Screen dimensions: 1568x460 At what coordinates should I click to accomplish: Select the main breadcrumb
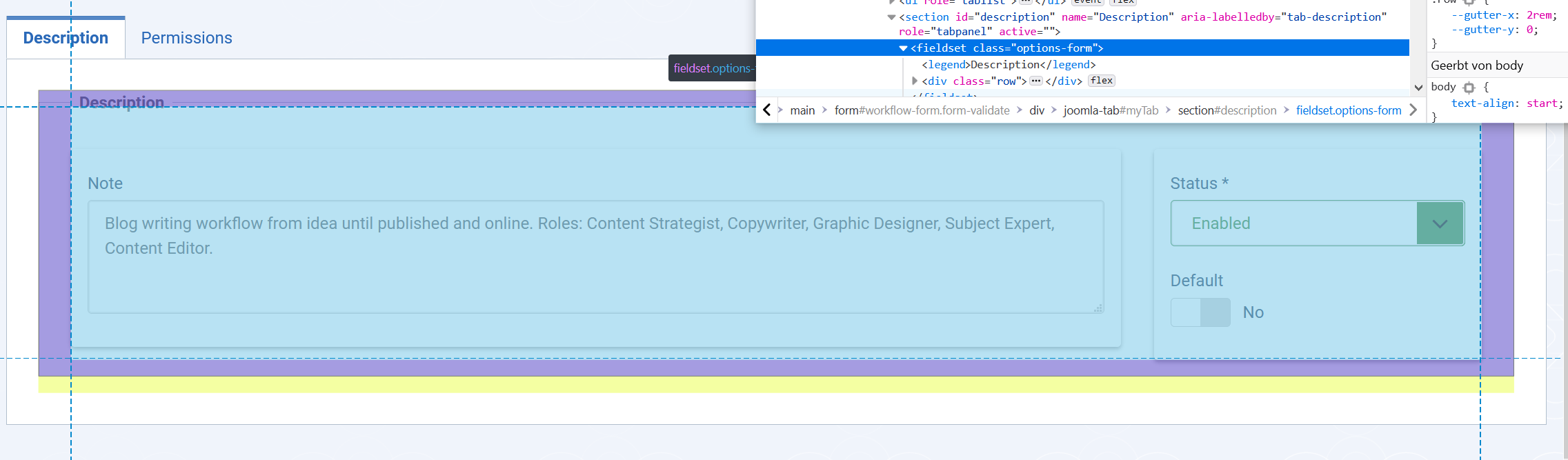pyautogui.click(x=802, y=110)
